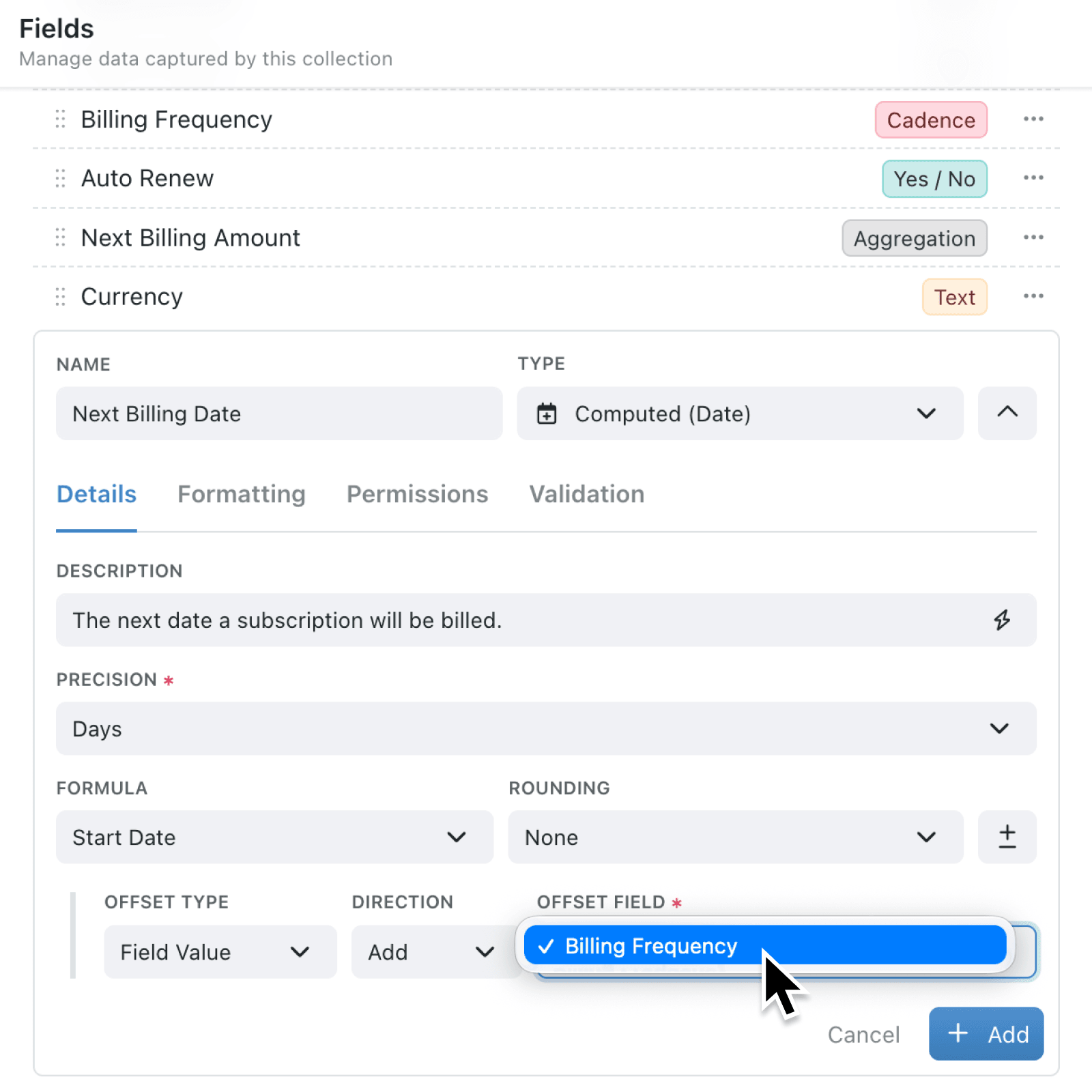
Task: Switch to the Validation tab
Action: pyautogui.click(x=586, y=493)
